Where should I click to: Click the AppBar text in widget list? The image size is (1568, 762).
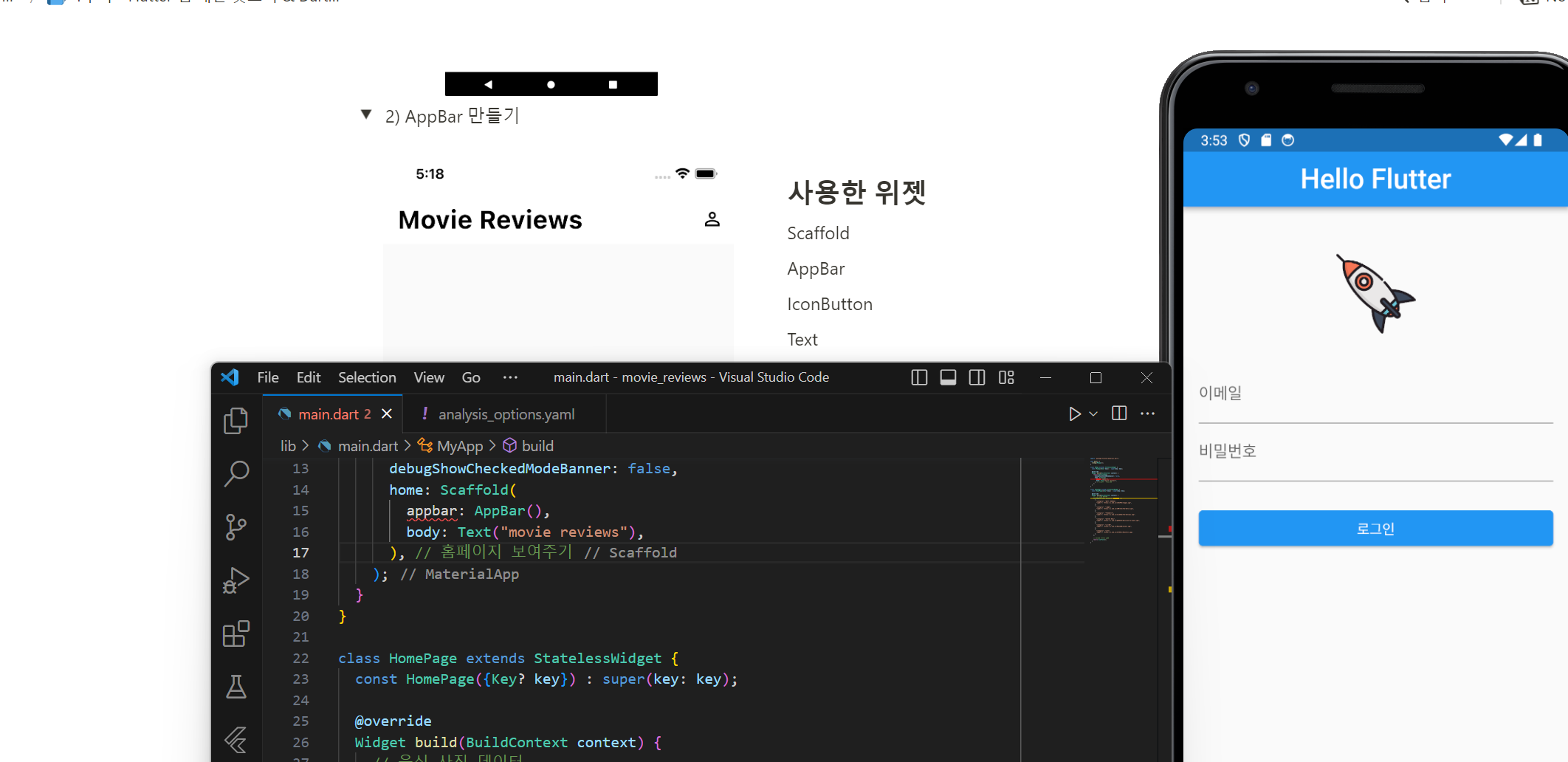click(816, 269)
